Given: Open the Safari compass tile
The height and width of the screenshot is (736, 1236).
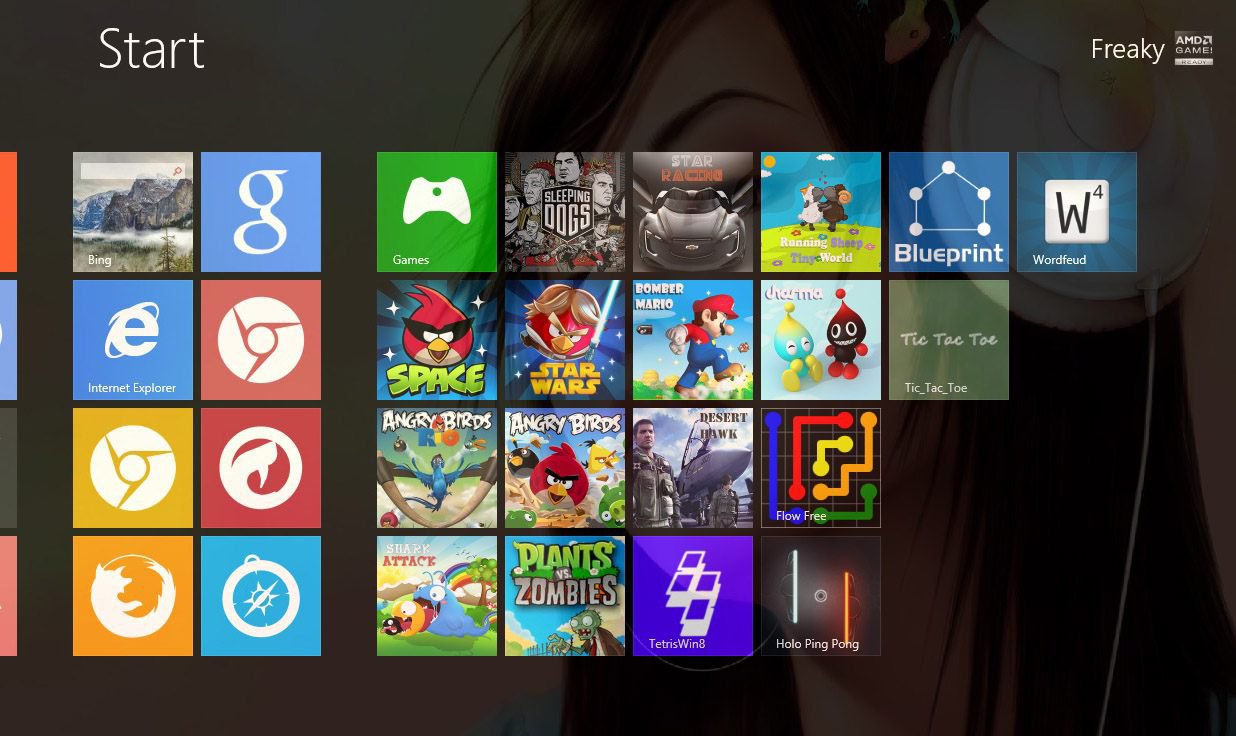Looking at the screenshot, I should [261, 596].
